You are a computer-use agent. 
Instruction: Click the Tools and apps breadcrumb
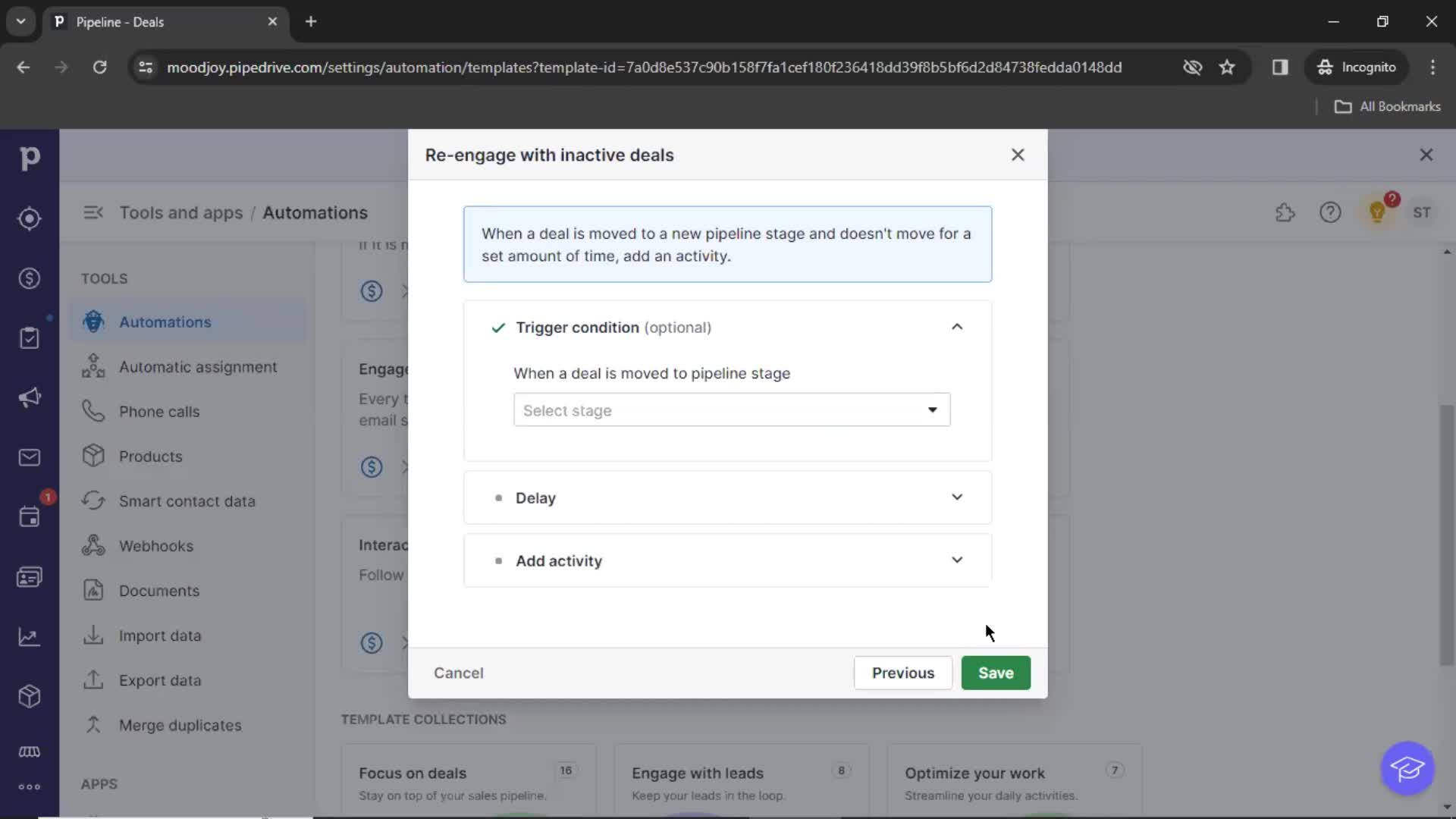[x=181, y=211]
